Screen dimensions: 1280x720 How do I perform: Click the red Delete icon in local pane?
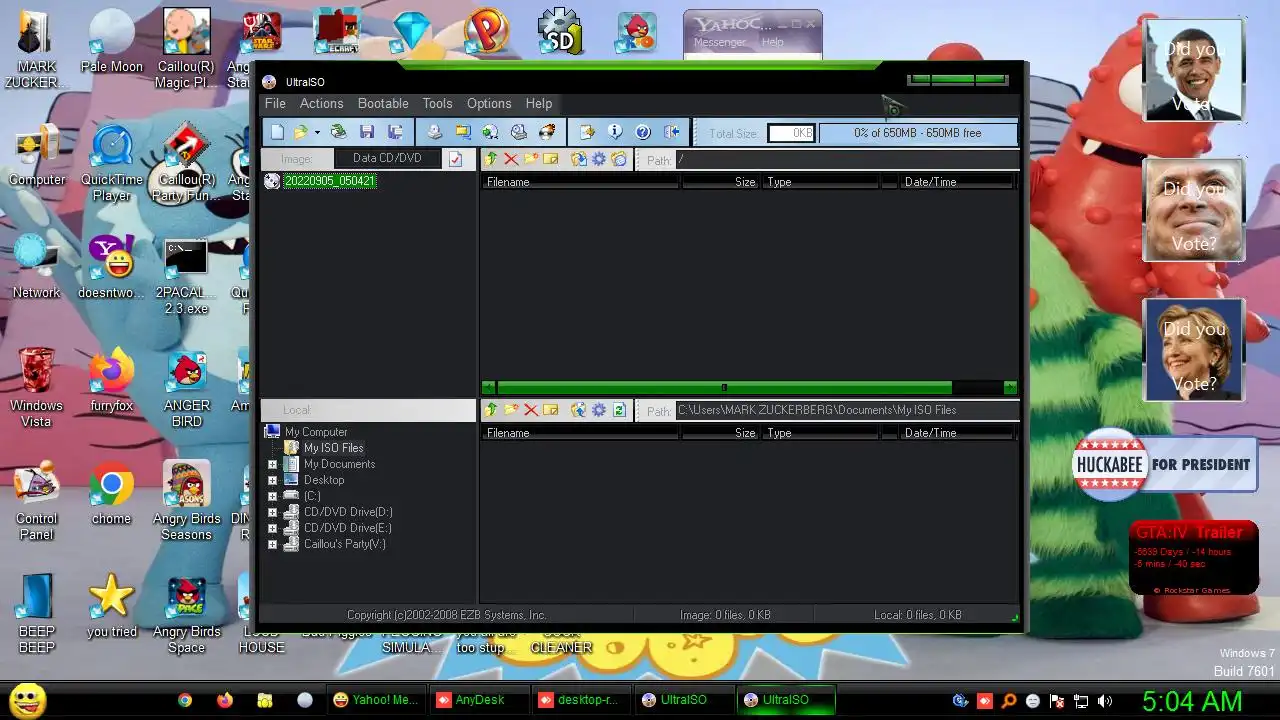(x=530, y=410)
